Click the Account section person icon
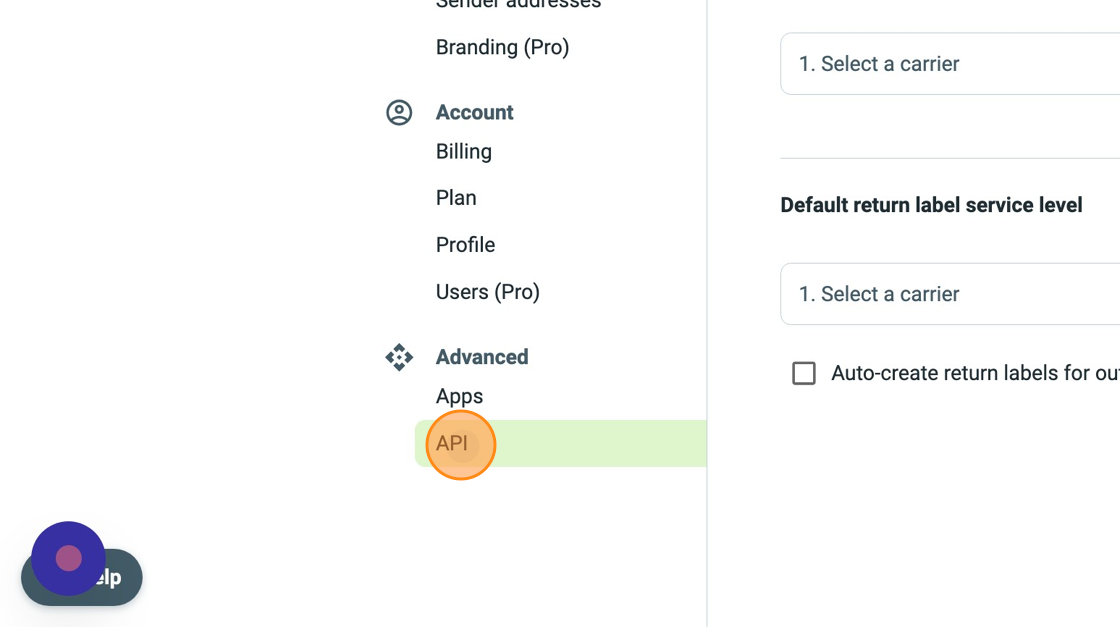The image size is (1120, 627). [x=399, y=112]
